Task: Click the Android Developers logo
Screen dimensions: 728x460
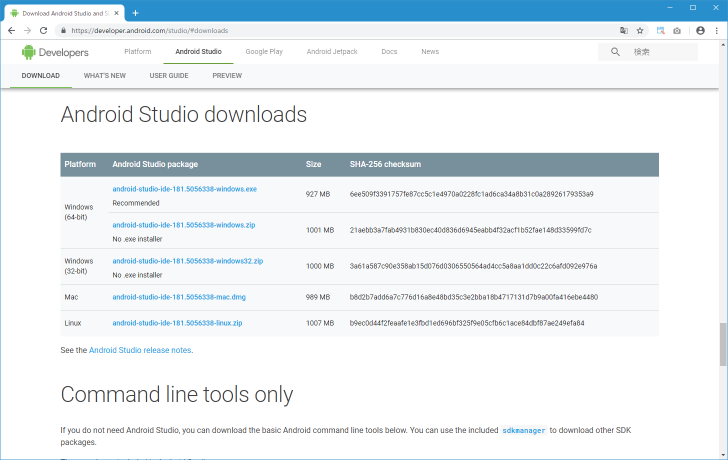Action: coord(55,52)
